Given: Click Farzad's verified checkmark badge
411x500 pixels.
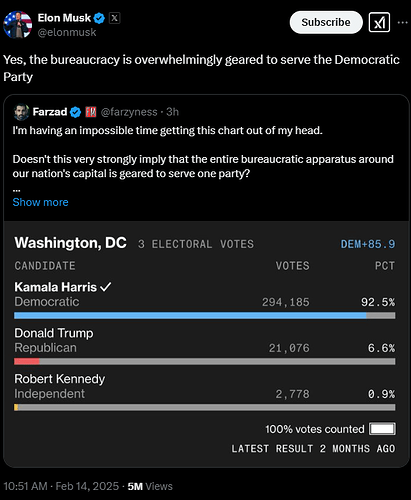Looking at the screenshot, I should 76,112.
